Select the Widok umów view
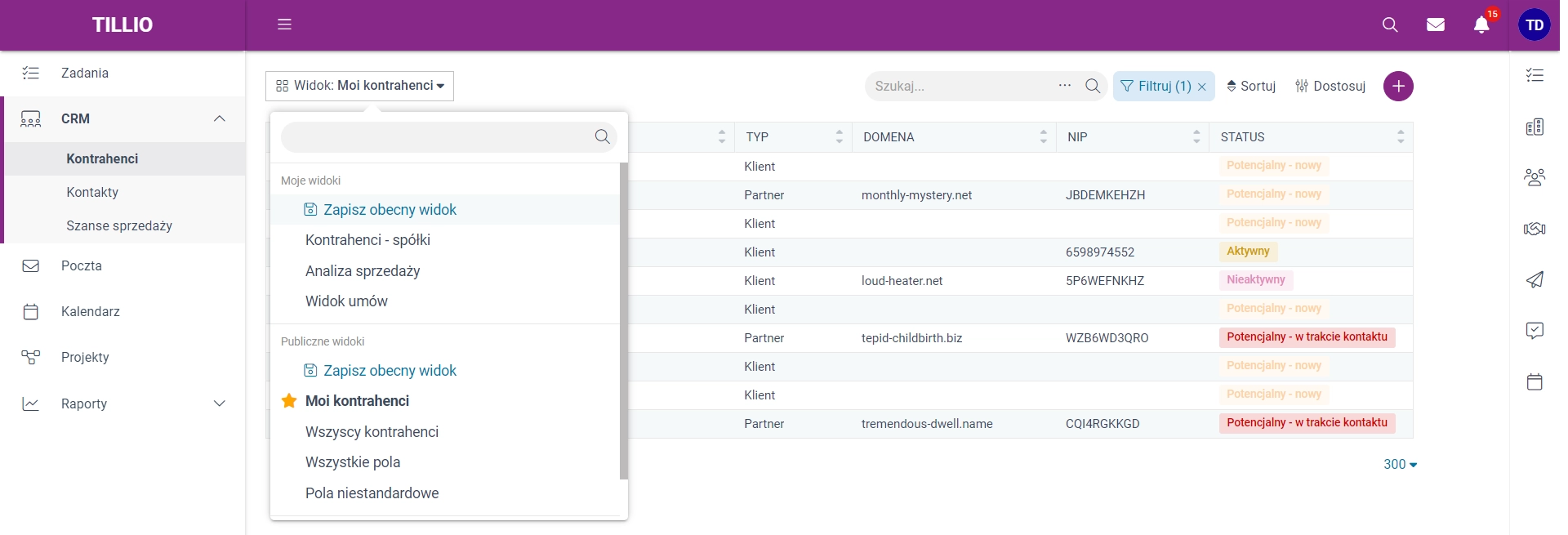 click(346, 301)
